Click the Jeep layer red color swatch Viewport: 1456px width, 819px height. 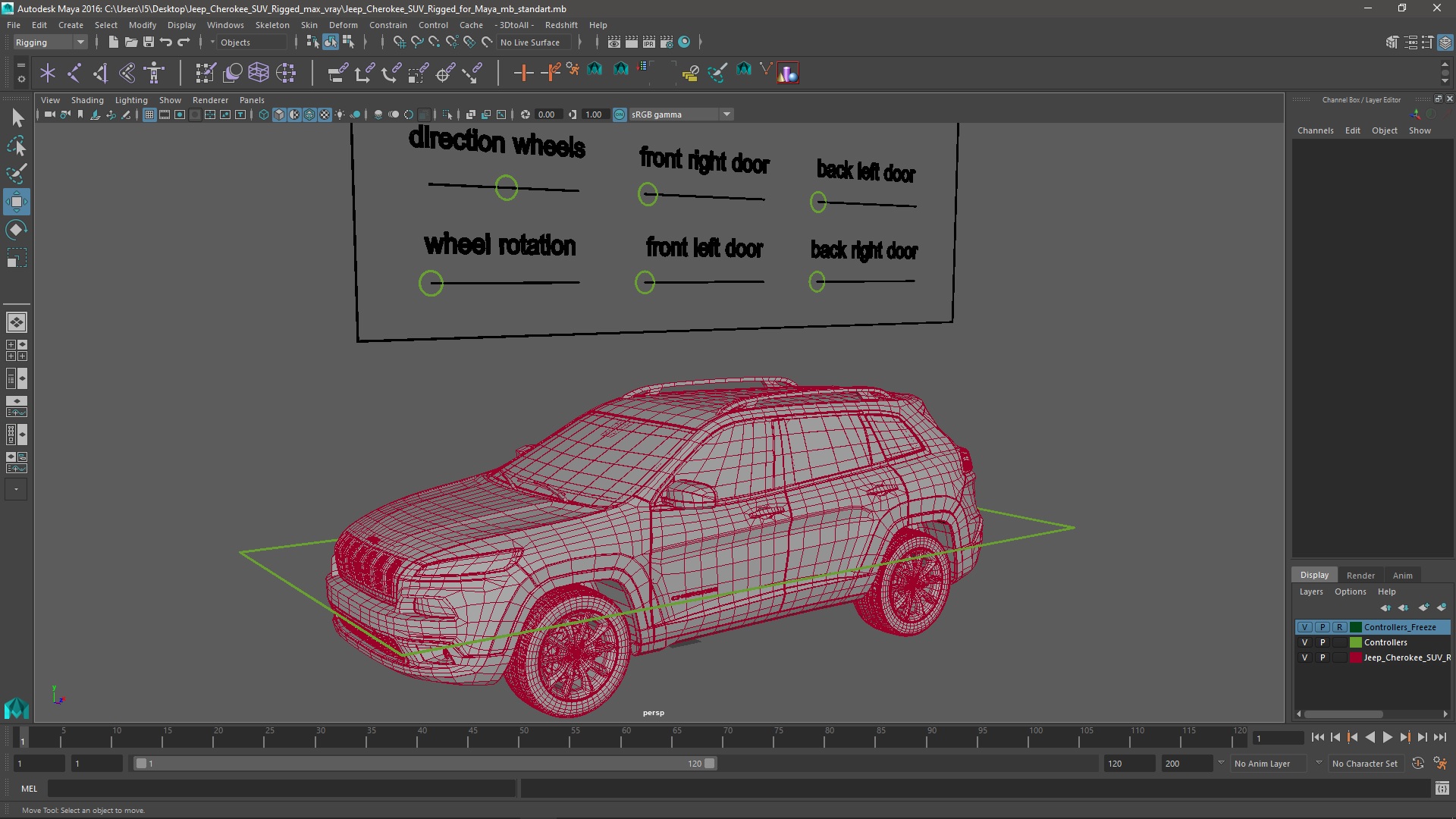pyautogui.click(x=1355, y=657)
